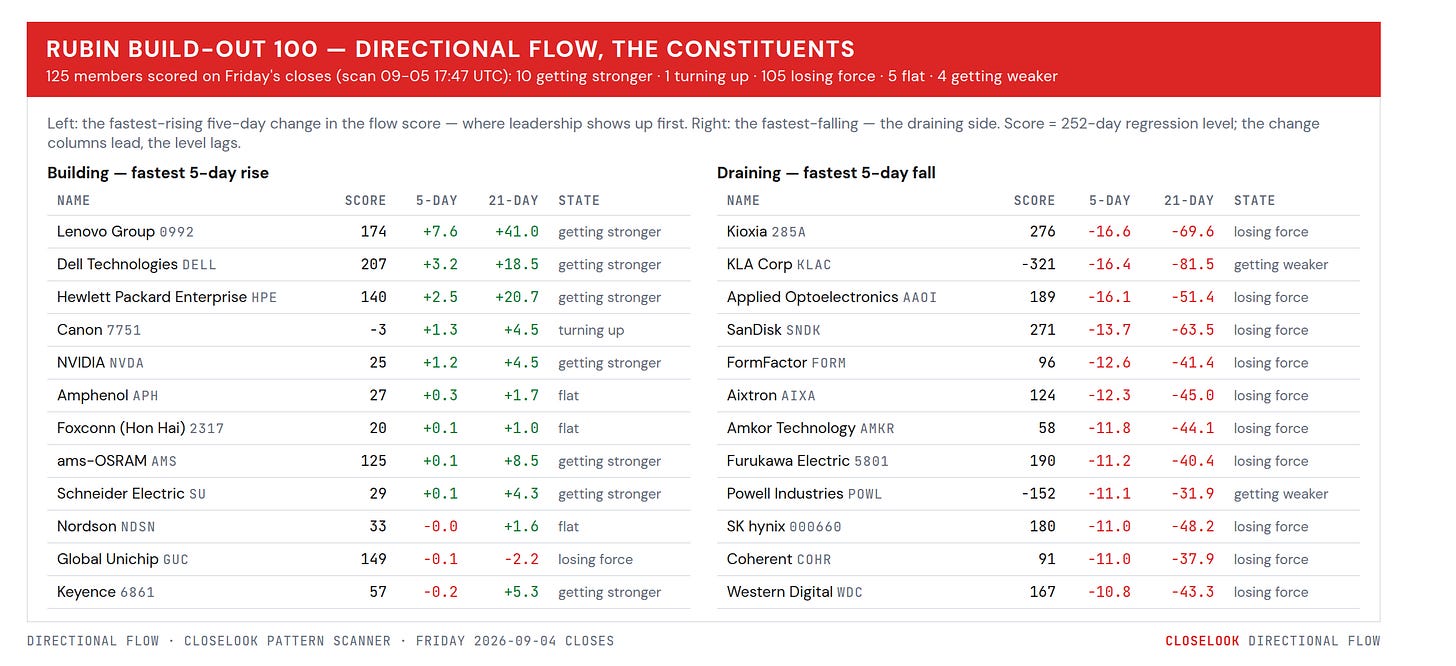Click the 'Draining — fastest 5-day fall' heading
The height and width of the screenshot is (666, 1456).
(826, 173)
